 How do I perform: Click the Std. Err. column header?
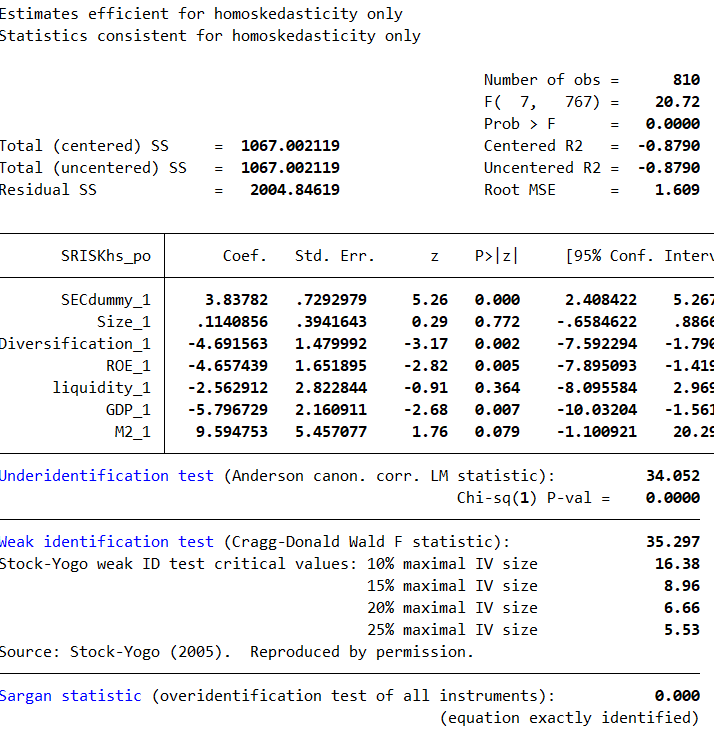(335, 256)
